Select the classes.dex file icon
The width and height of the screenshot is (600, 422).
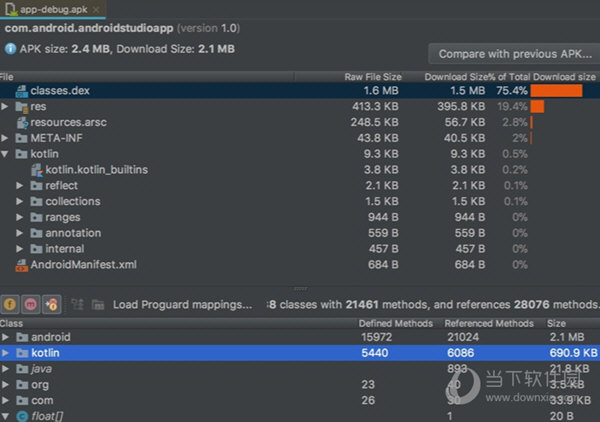click(21, 91)
